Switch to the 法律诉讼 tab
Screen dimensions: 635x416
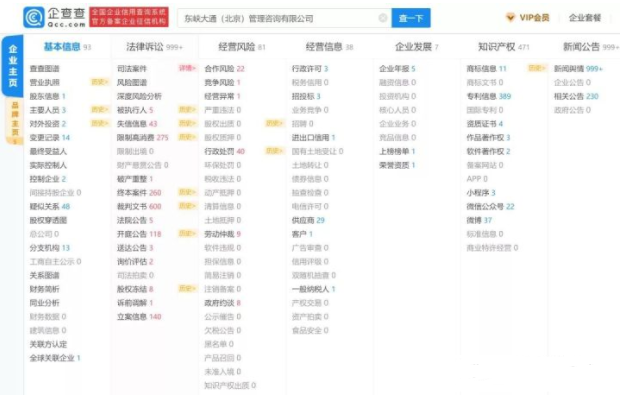pos(147,47)
